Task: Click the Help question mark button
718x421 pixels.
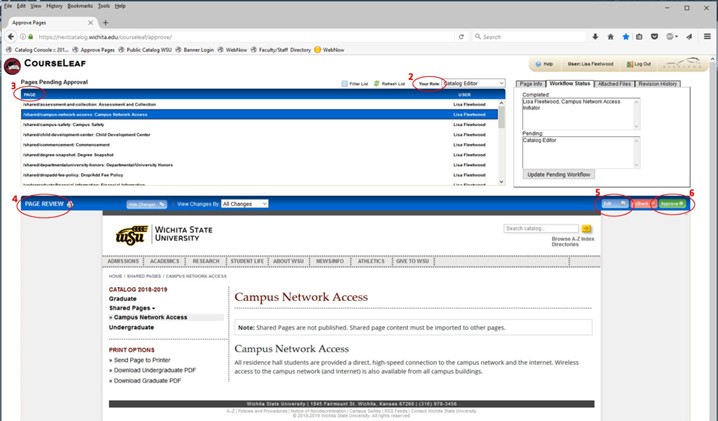Action: pos(544,64)
